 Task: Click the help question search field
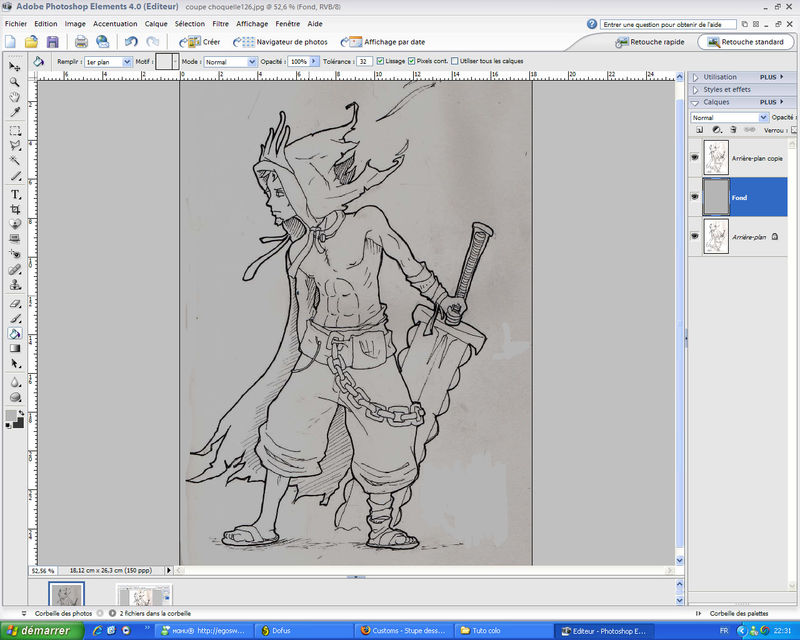[x=668, y=24]
